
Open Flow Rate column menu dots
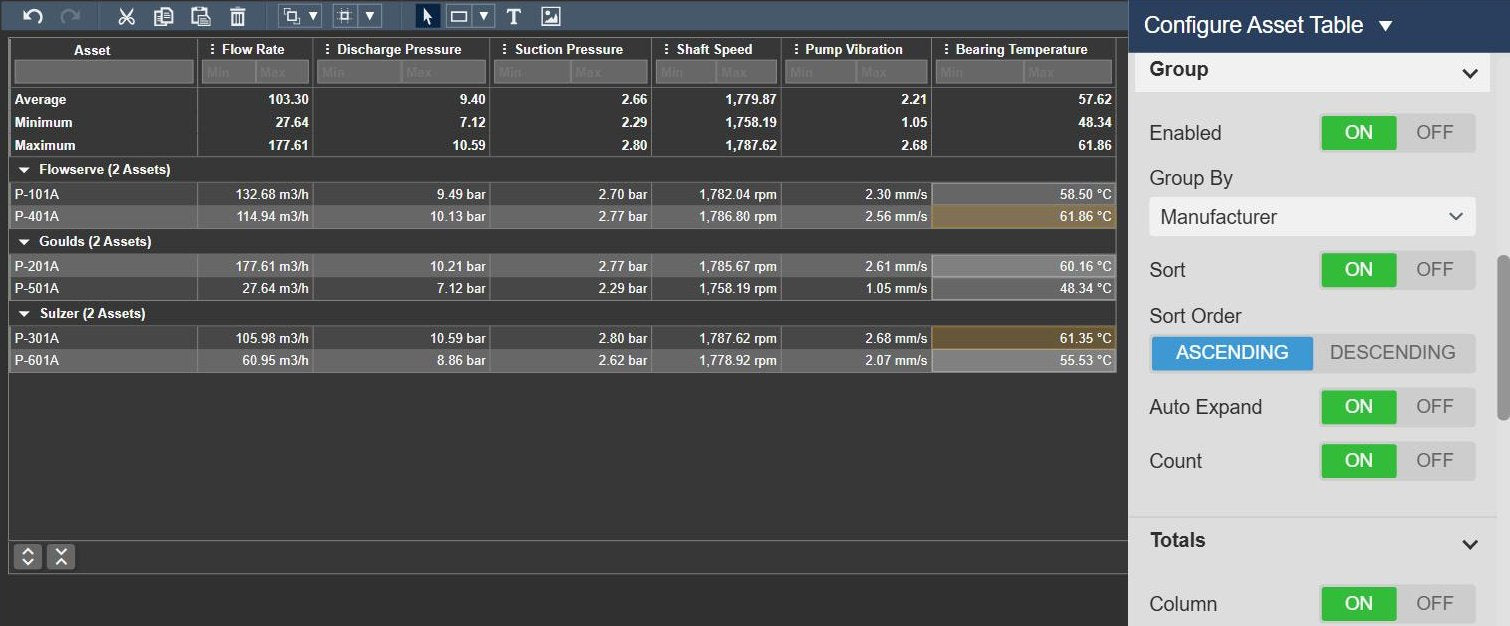pyautogui.click(x=213, y=49)
